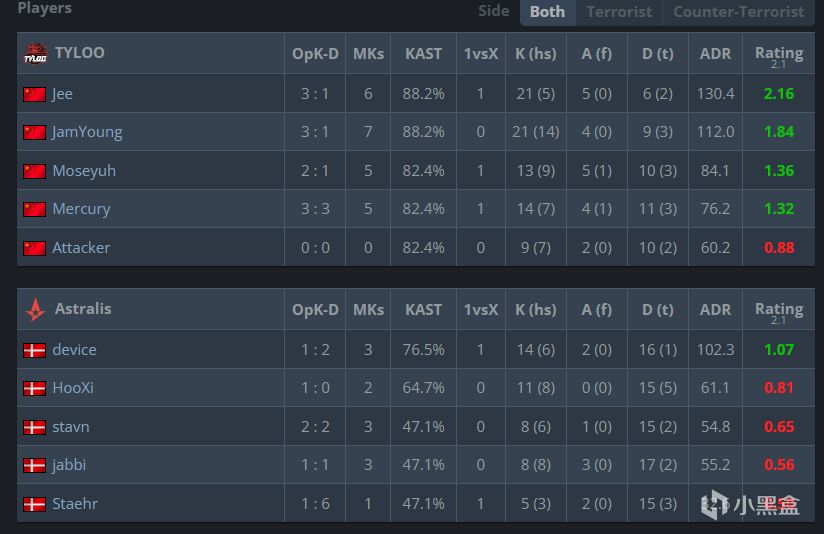
Task: Click the Denmark flag beside stavn
Action: (x=35, y=427)
